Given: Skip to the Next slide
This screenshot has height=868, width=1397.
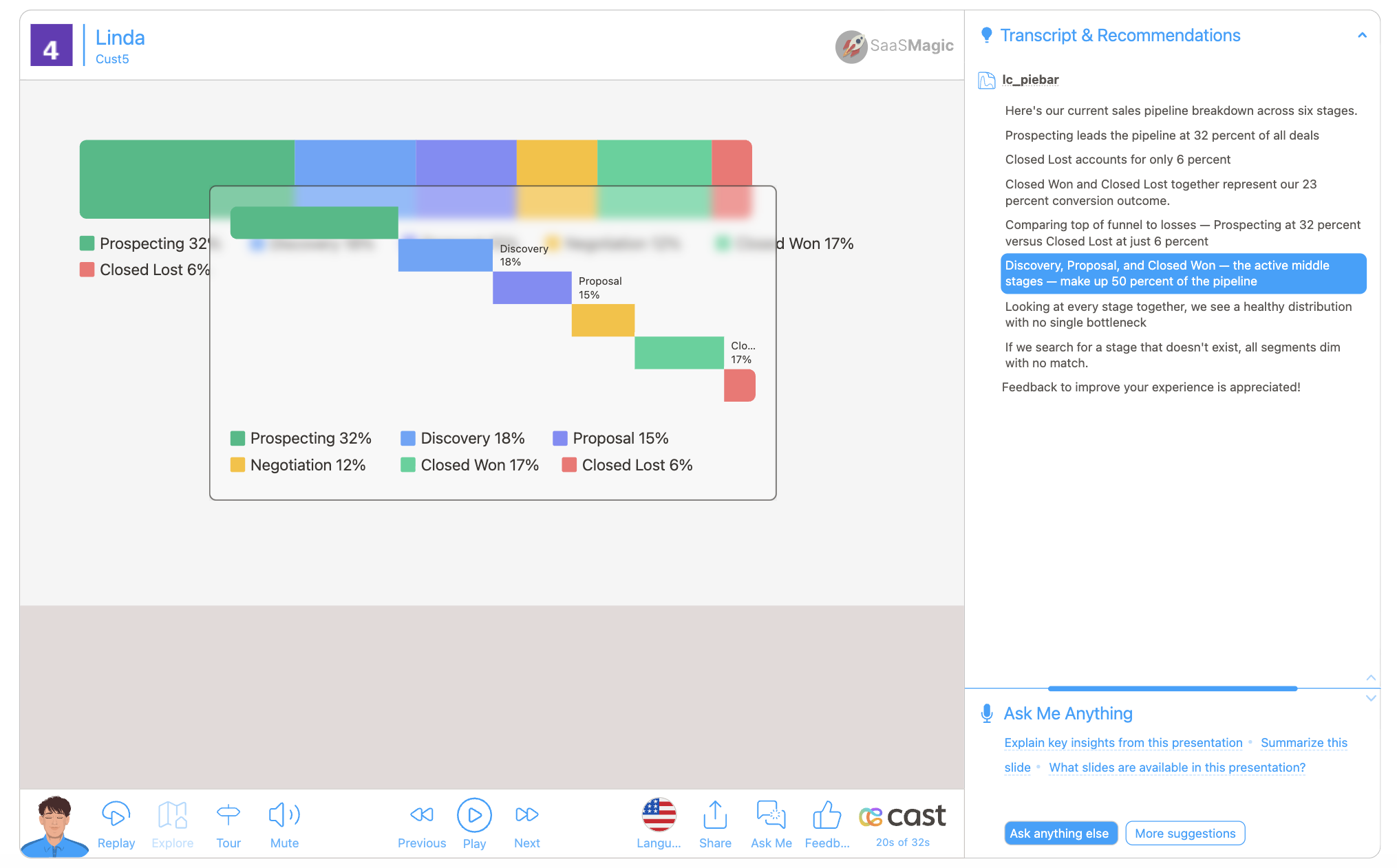Looking at the screenshot, I should (x=526, y=815).
